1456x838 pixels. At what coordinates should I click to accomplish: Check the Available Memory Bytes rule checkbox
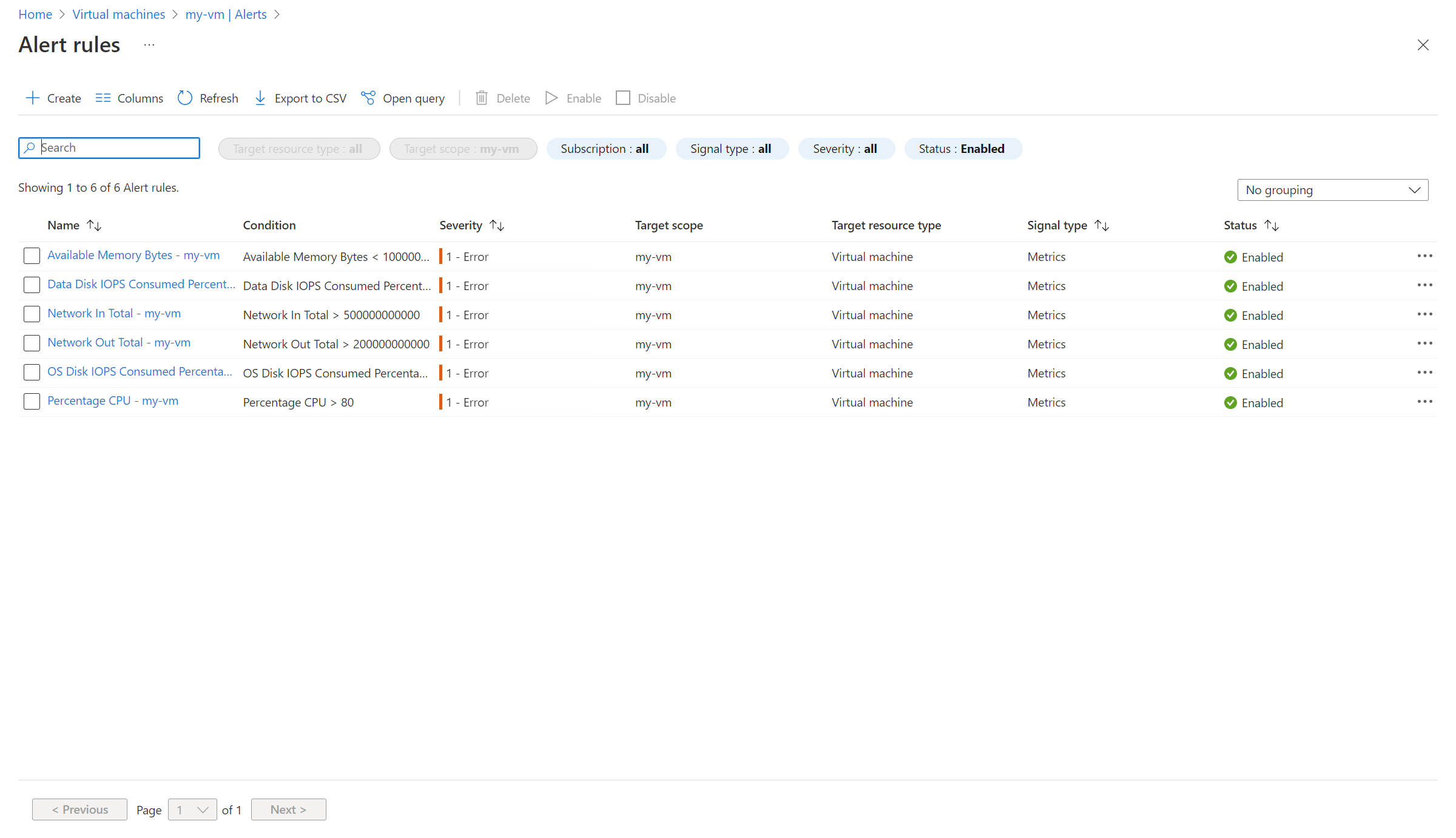[32, 256]
